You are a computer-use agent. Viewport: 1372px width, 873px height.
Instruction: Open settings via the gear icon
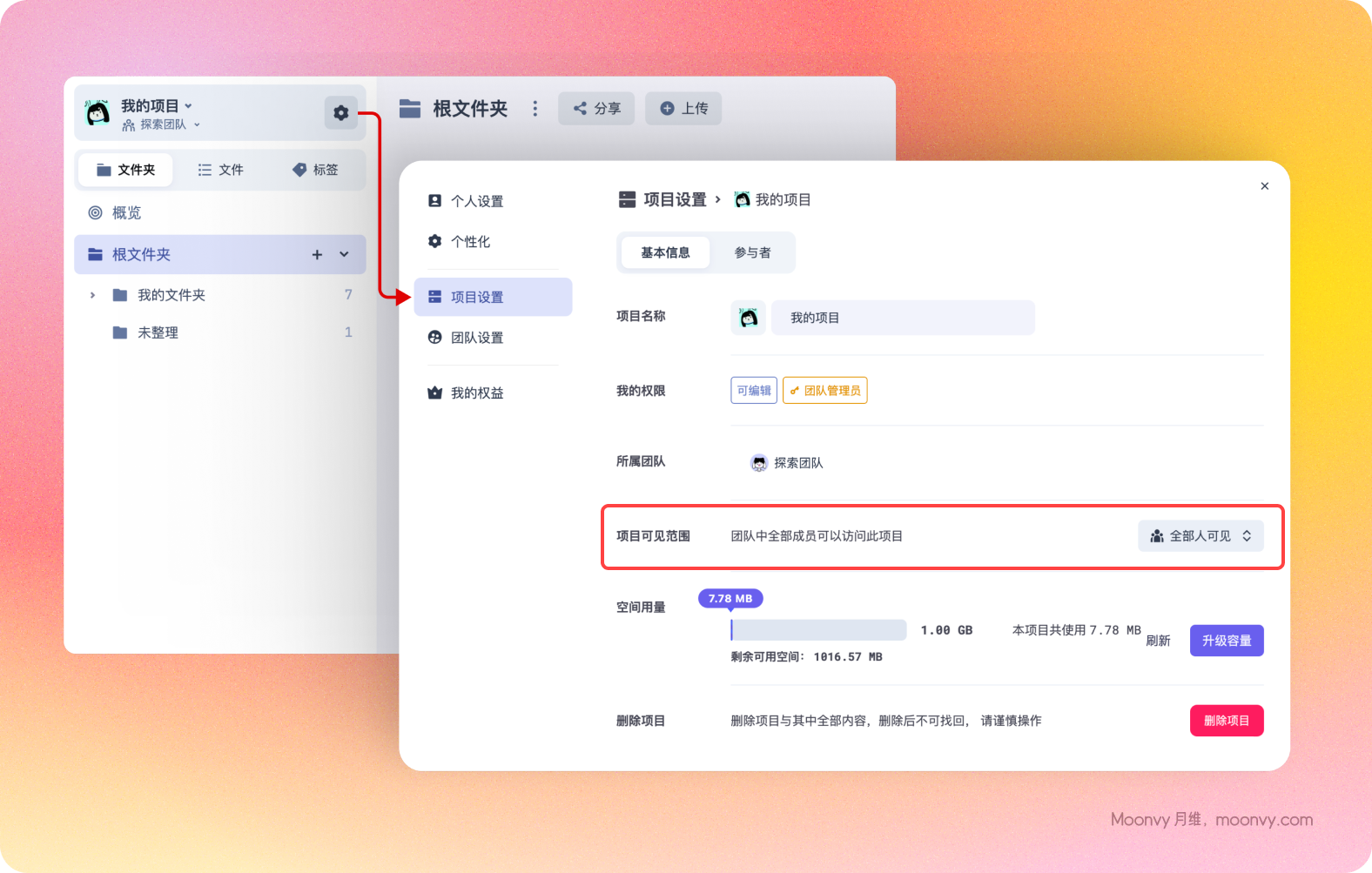pos(341,112)
